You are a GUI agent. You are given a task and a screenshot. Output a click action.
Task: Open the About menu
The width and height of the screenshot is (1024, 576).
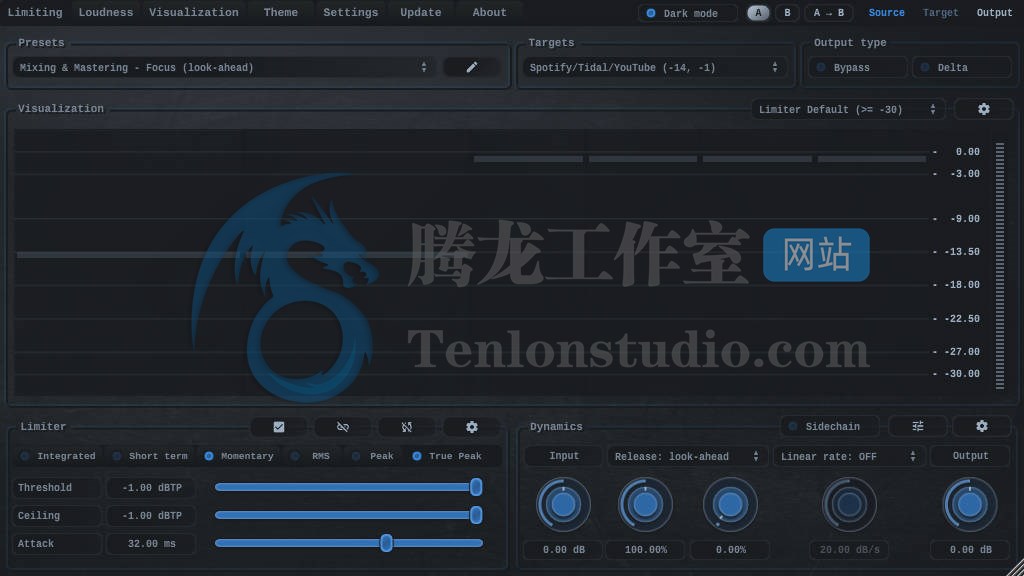coord(490,12)
